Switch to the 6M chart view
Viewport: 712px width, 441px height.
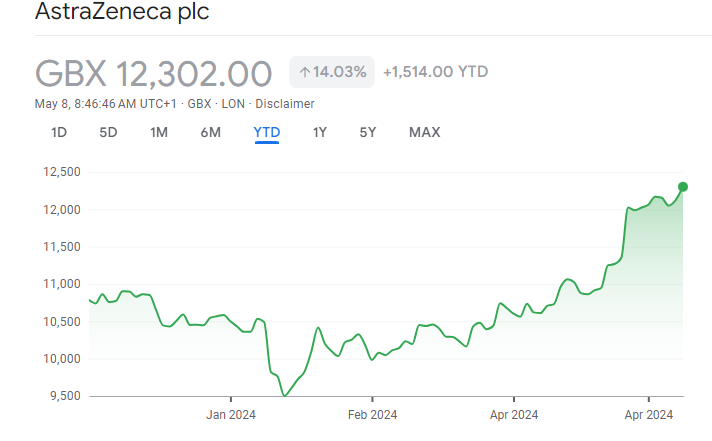pos(210,132)
